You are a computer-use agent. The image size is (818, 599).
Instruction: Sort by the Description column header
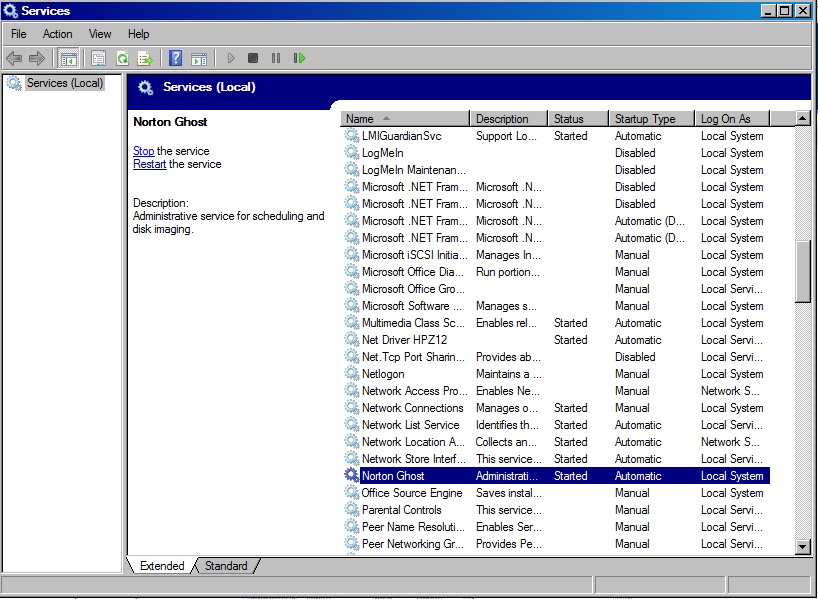pyautogui.click(x=509, y=119)
